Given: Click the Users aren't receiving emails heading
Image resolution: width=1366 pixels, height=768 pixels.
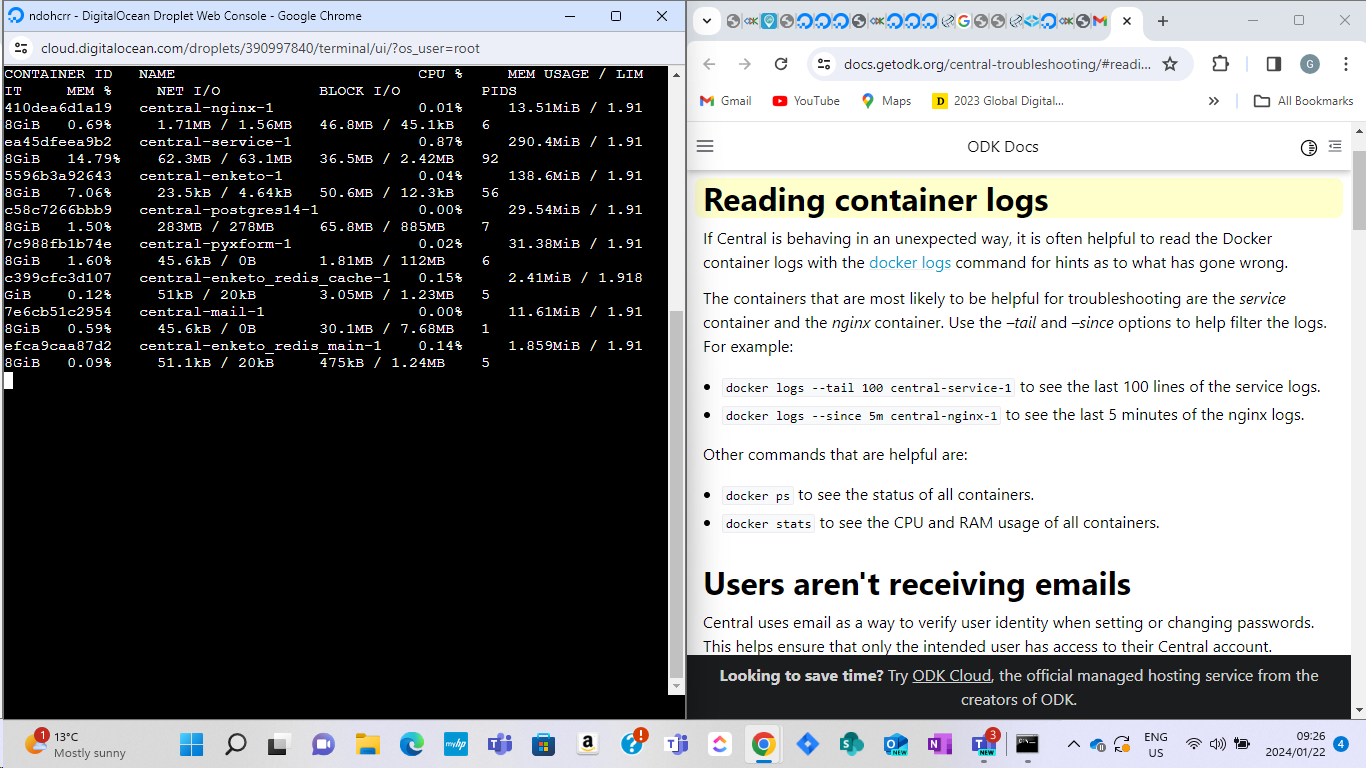Looking at the screenshot, I should coord(917,584).
